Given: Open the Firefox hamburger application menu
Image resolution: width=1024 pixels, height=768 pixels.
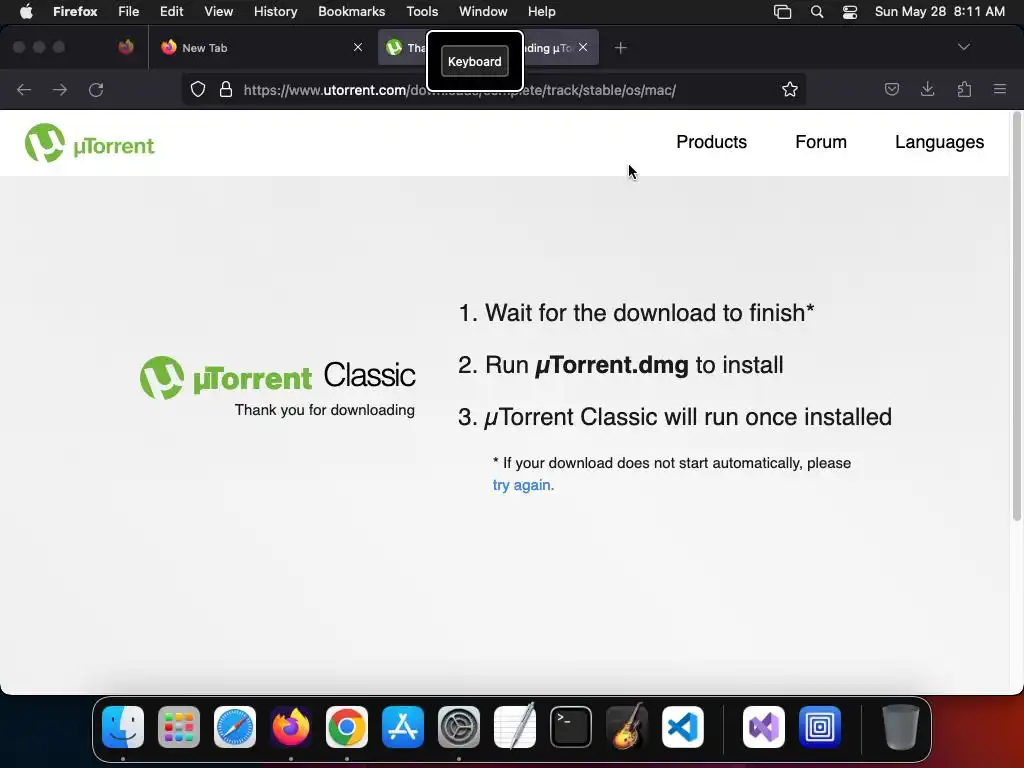Looking at the screenshot, I should 1000,89.
